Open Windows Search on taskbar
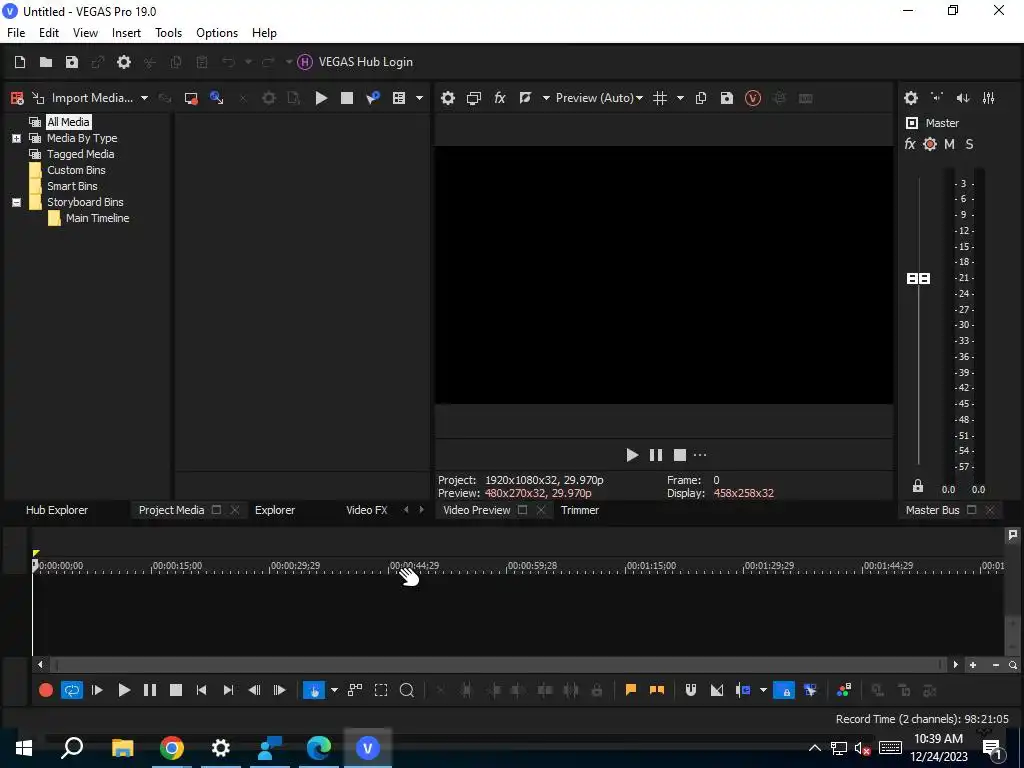Screen dimensions: 1024x768 coord(72,748)
